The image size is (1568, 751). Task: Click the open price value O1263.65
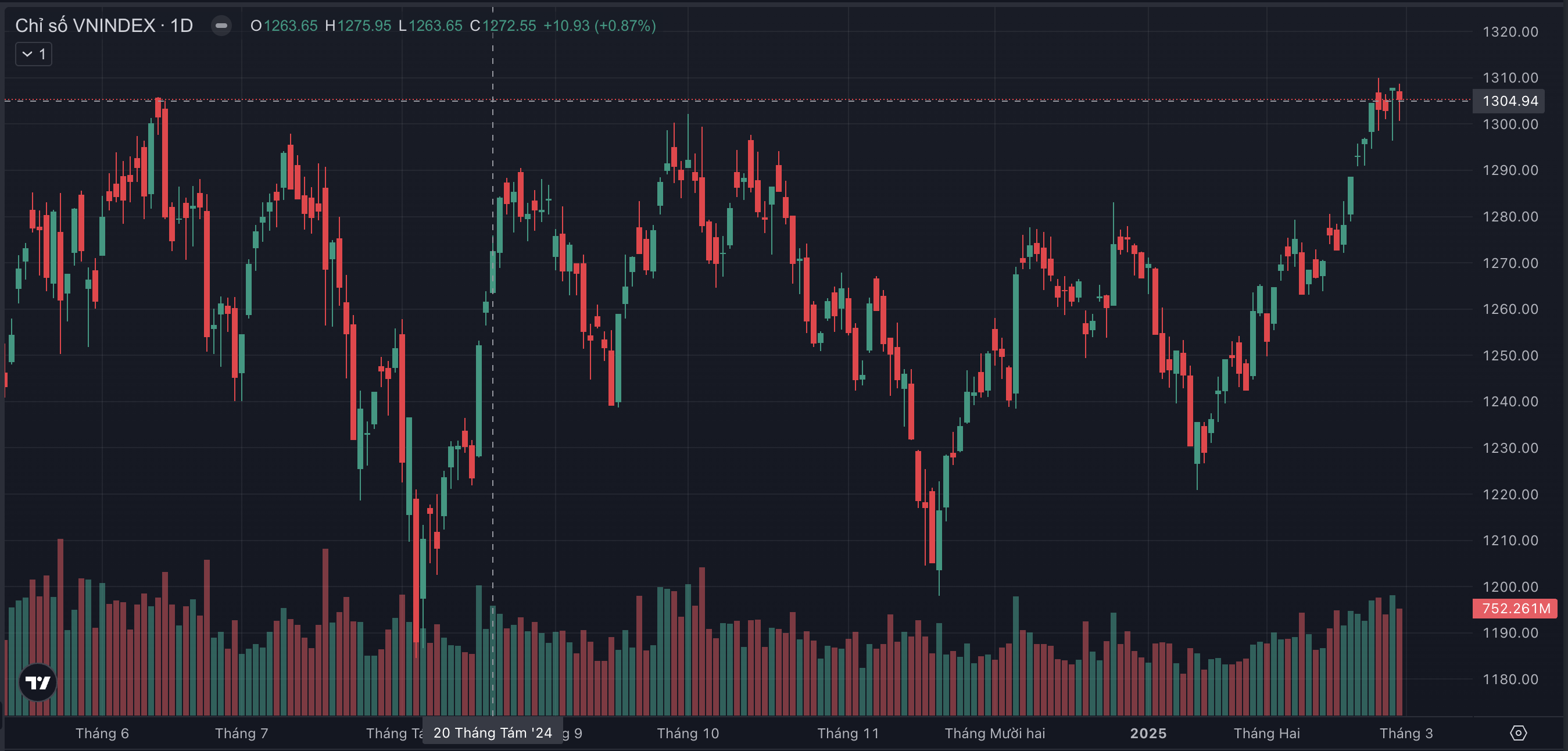[x=284, y=26]
